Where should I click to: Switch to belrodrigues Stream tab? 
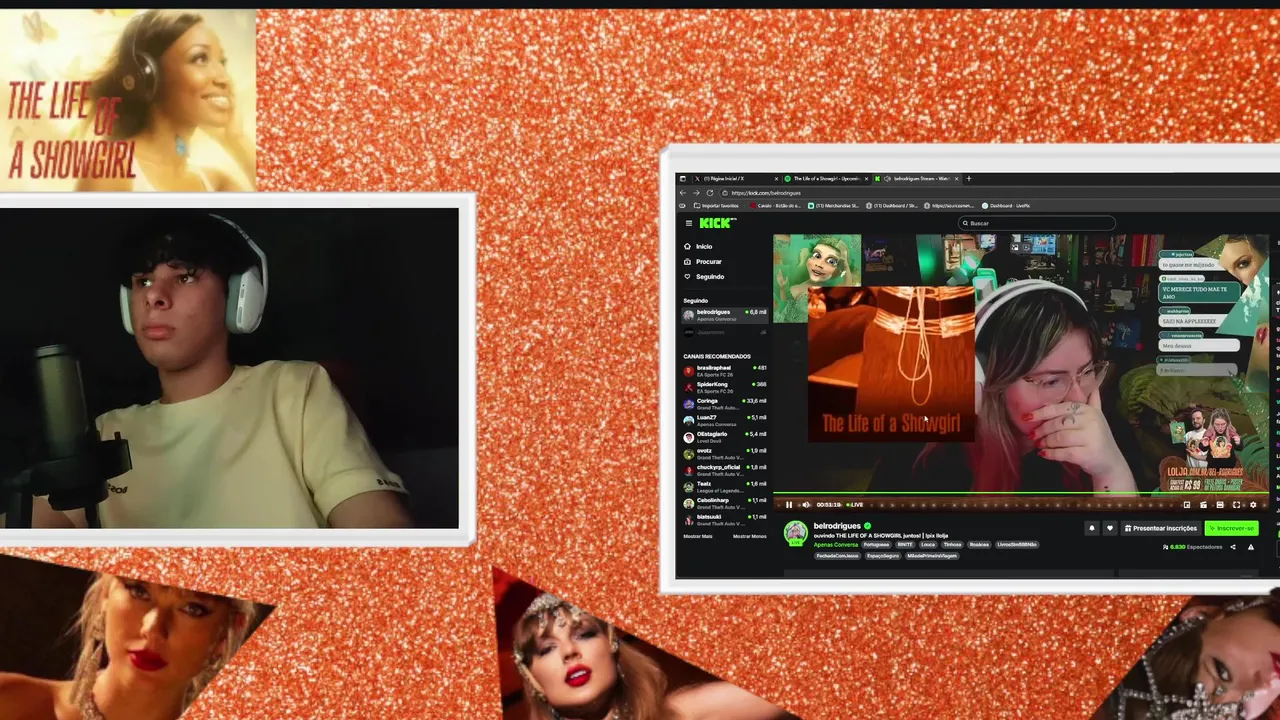pos(917,179)
